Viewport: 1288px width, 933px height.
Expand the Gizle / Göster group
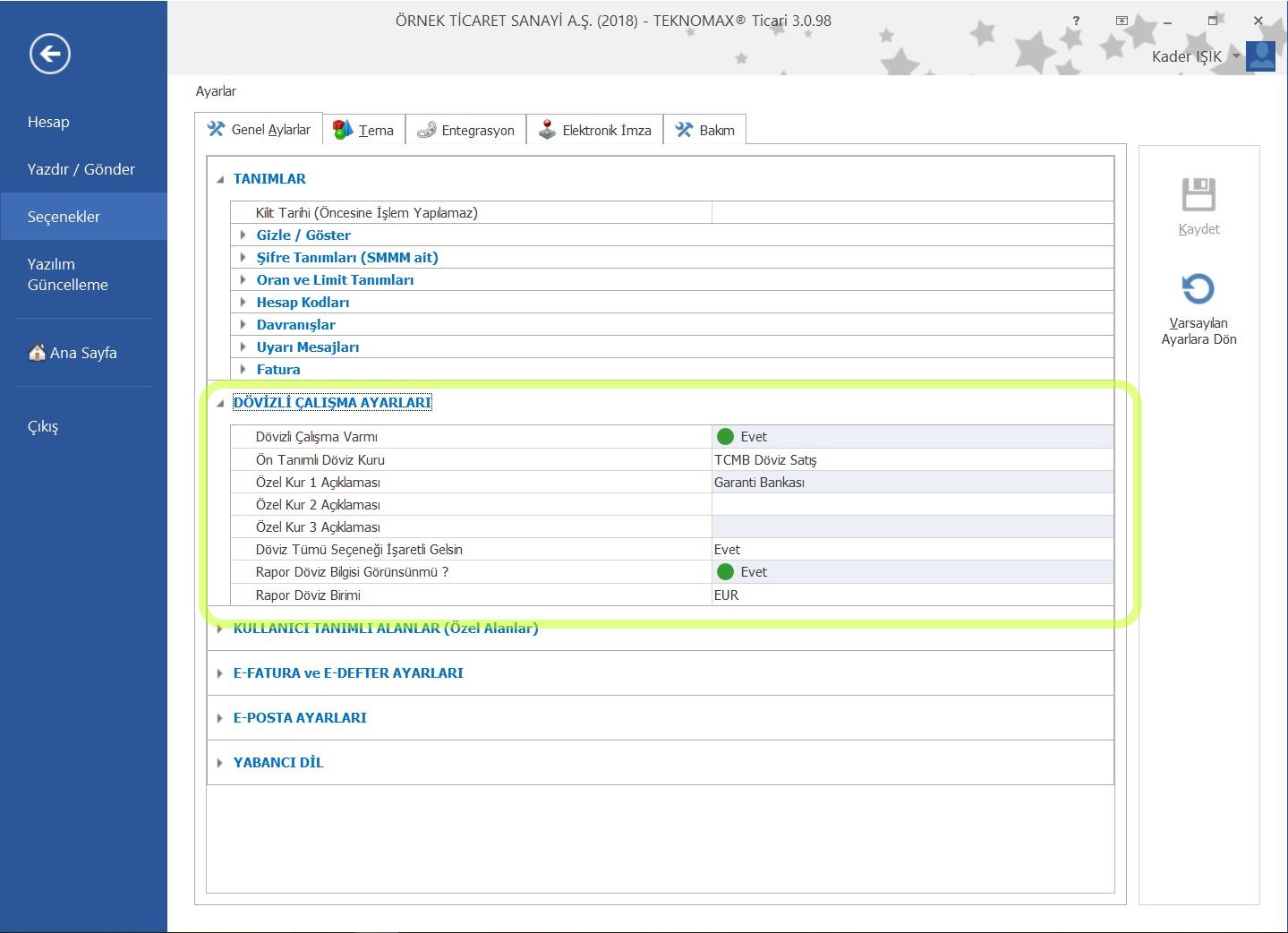click(243, 235)
